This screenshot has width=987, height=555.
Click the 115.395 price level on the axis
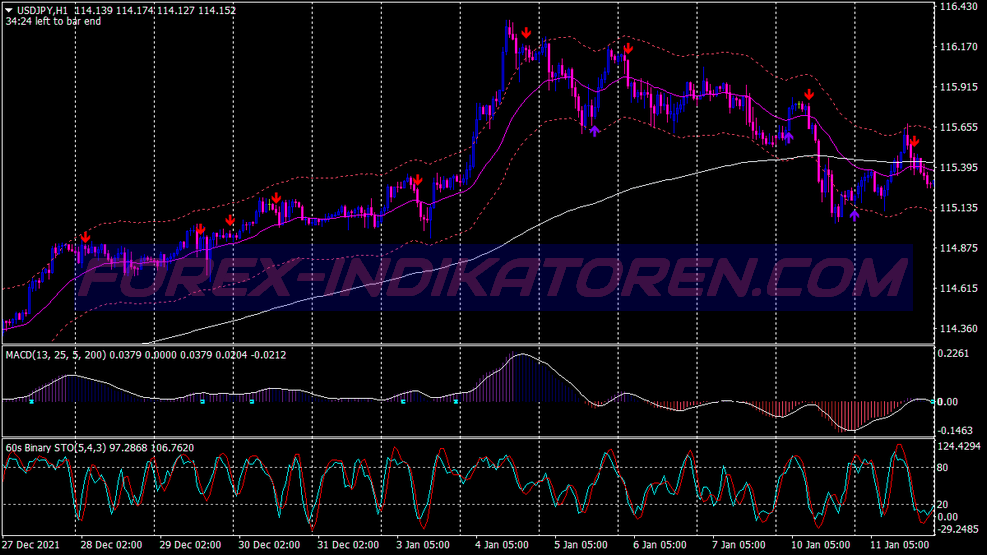click(x=958, y=167)
